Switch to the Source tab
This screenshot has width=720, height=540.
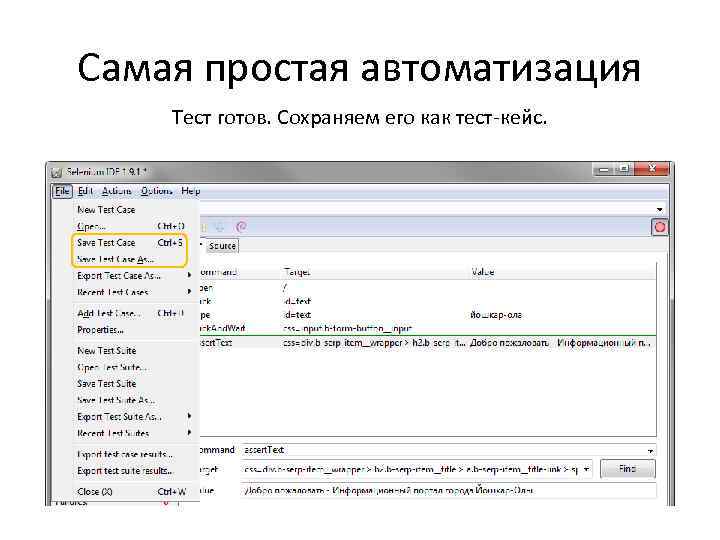222,246
